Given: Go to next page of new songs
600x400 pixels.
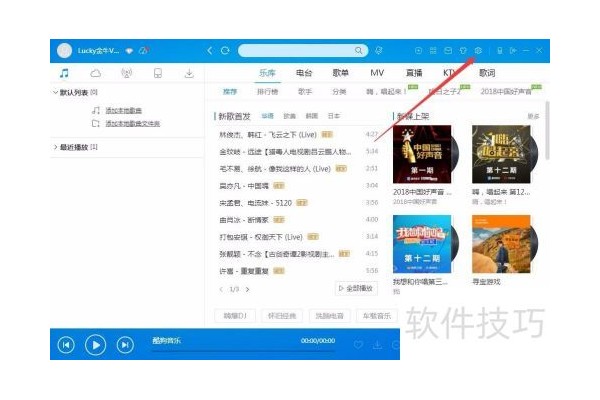Looking at the screenshot, I should click(248, 289).
